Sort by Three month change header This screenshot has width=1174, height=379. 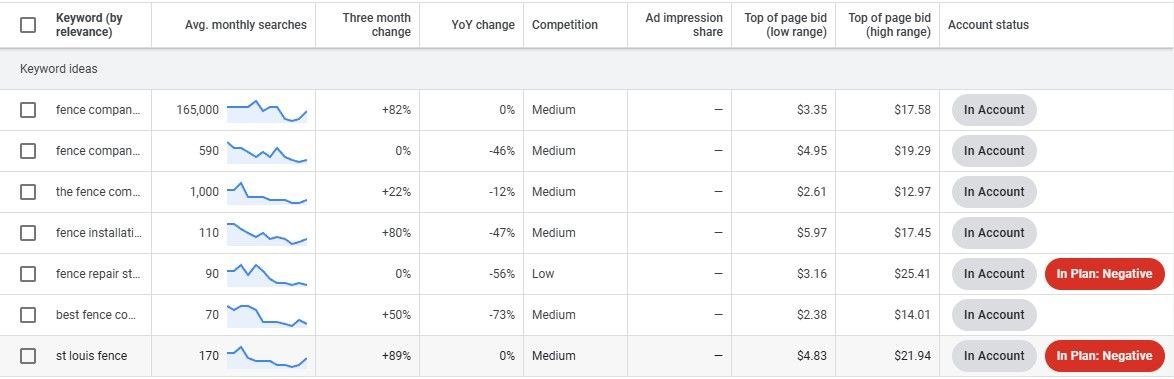(x=377, y=25)
